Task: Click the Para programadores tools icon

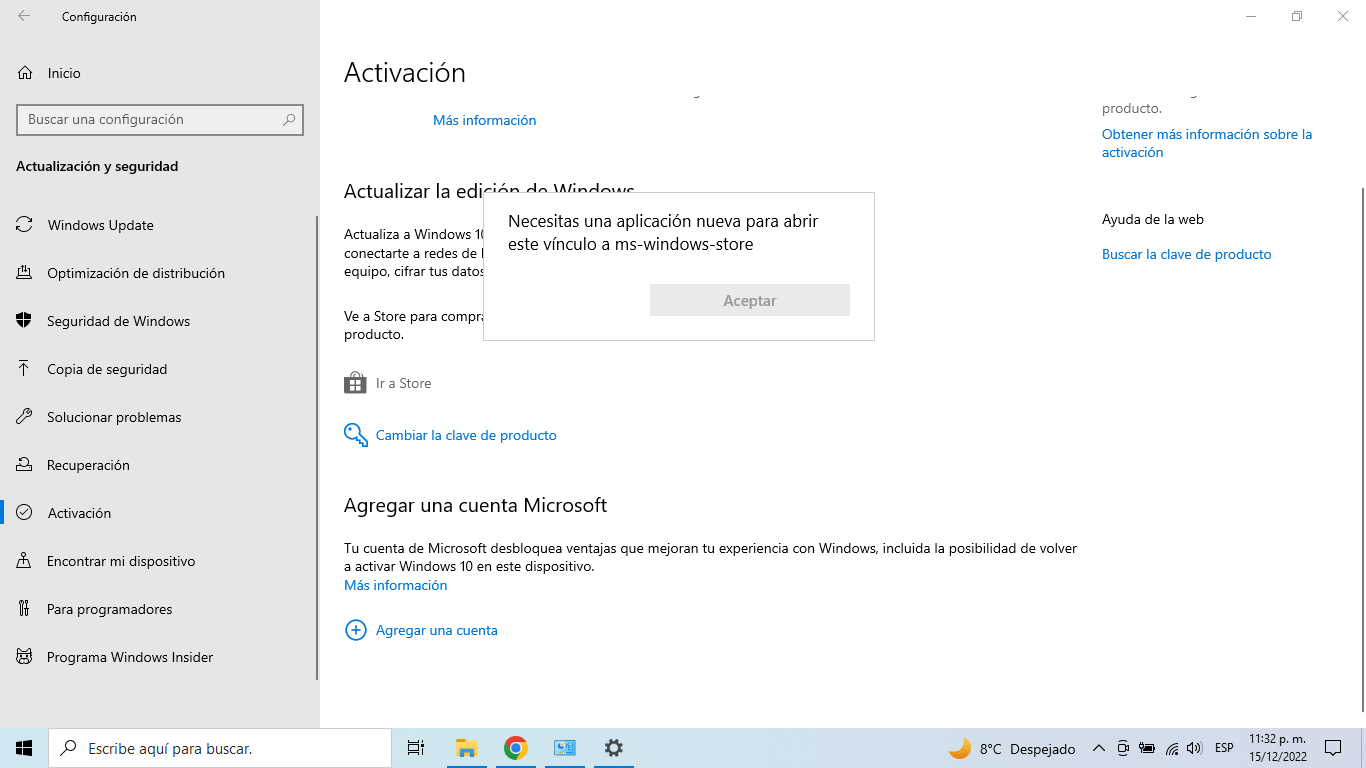Action: (x=24, y=609)
